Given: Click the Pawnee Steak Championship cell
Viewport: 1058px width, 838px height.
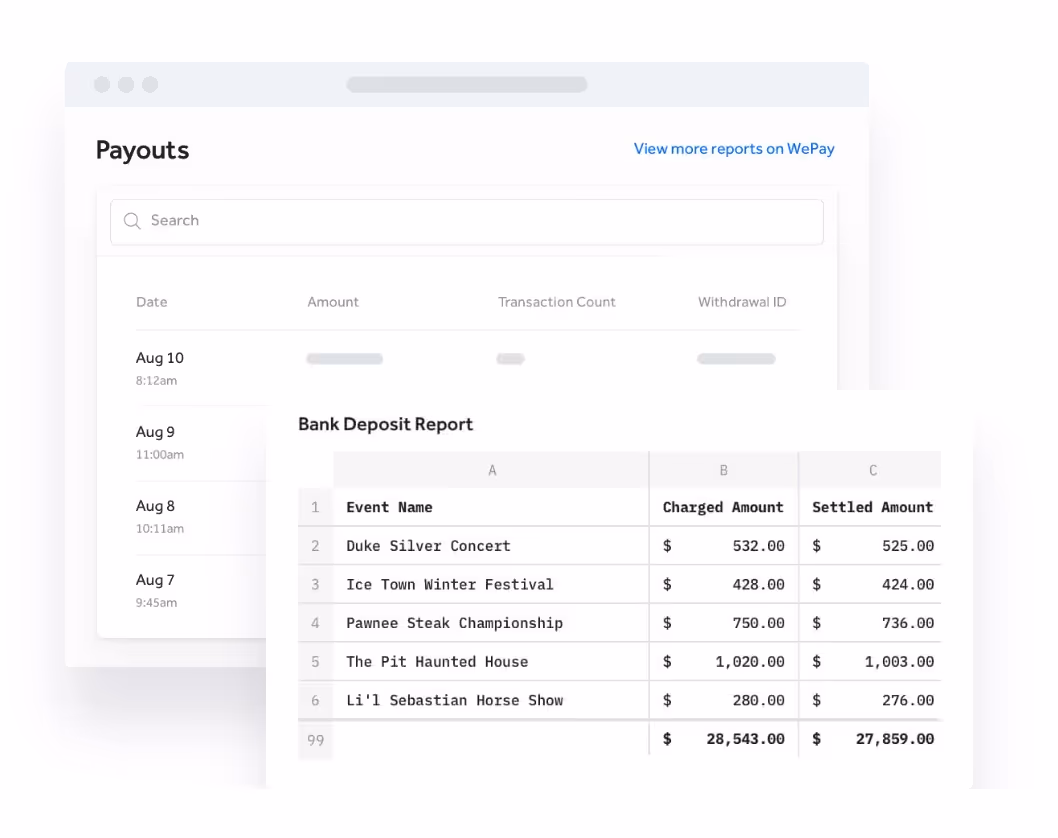Looking at the screenshot, I should [x=491, y=623].
